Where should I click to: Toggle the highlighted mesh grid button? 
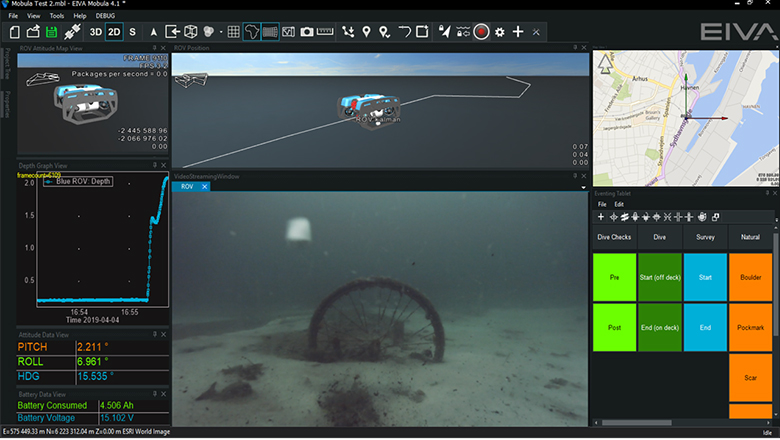click(x=270, y=32)
